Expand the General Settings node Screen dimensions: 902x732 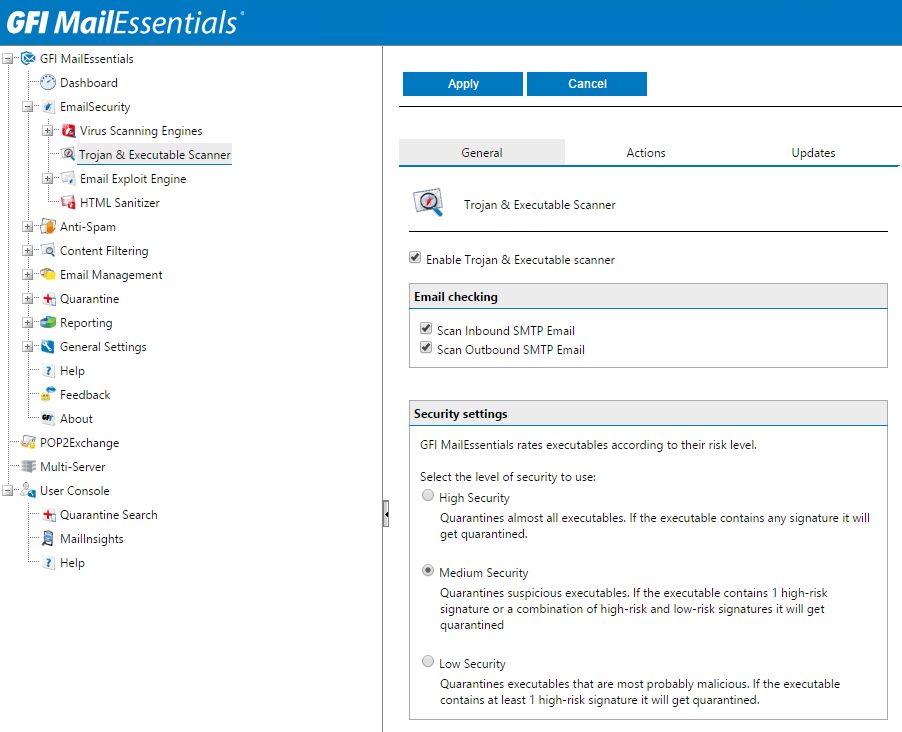click(x=28, y=347)
